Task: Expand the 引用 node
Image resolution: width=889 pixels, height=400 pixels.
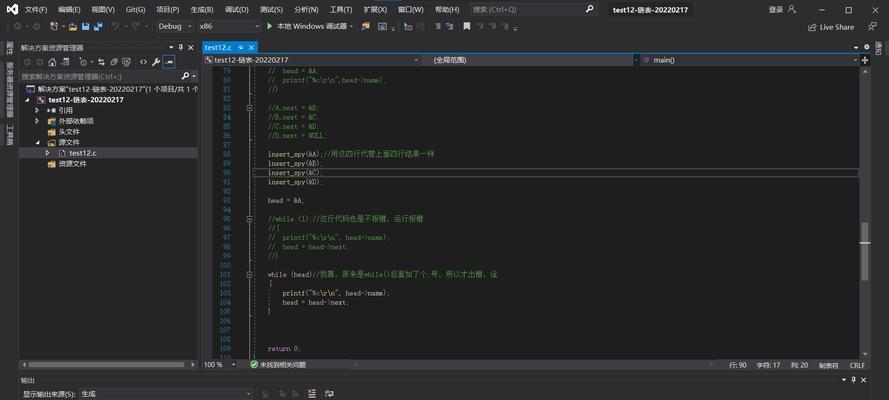Action: [37, 110]
